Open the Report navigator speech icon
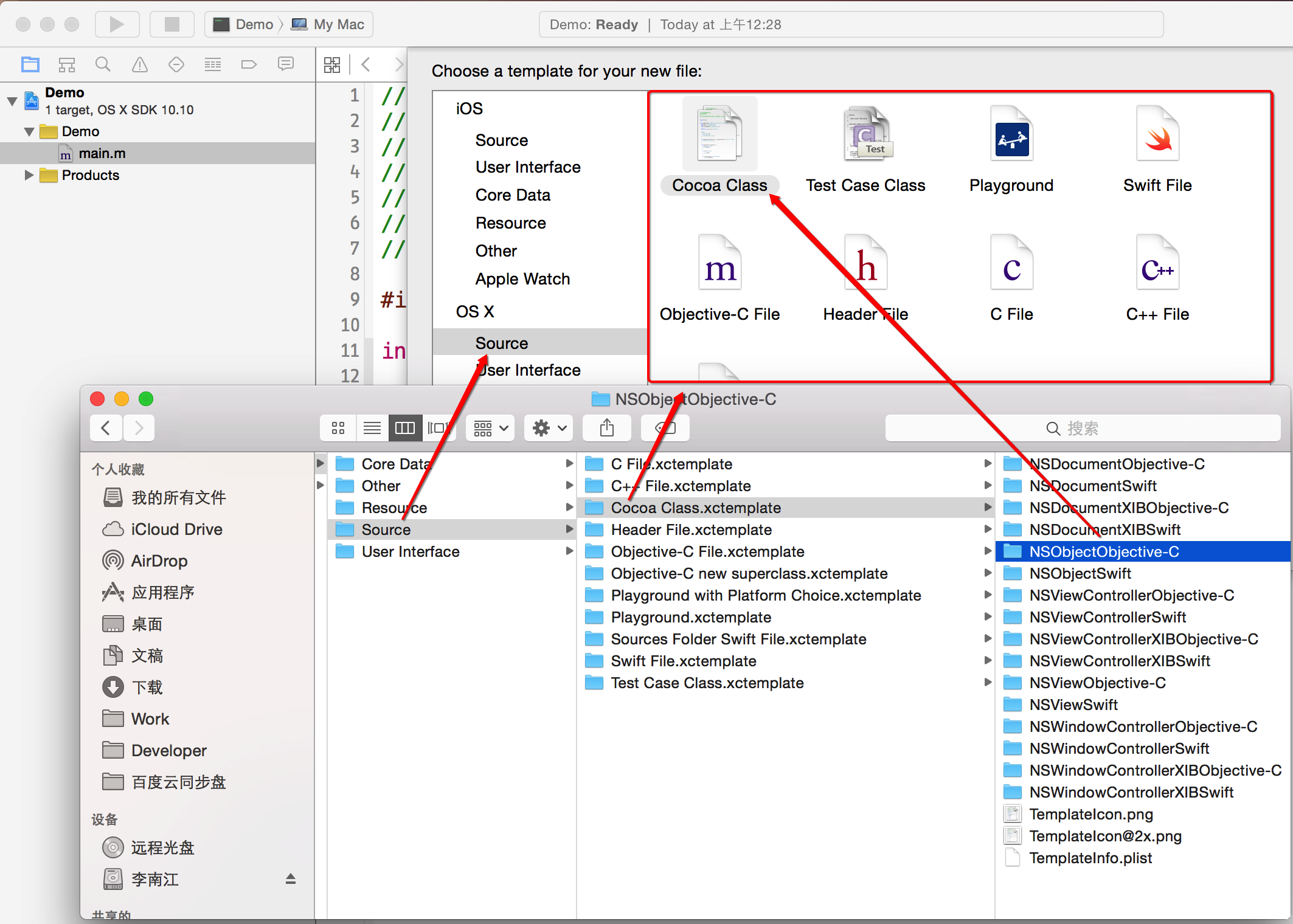This screenshot has width=1293, height=924. click(x=286, y=64)
